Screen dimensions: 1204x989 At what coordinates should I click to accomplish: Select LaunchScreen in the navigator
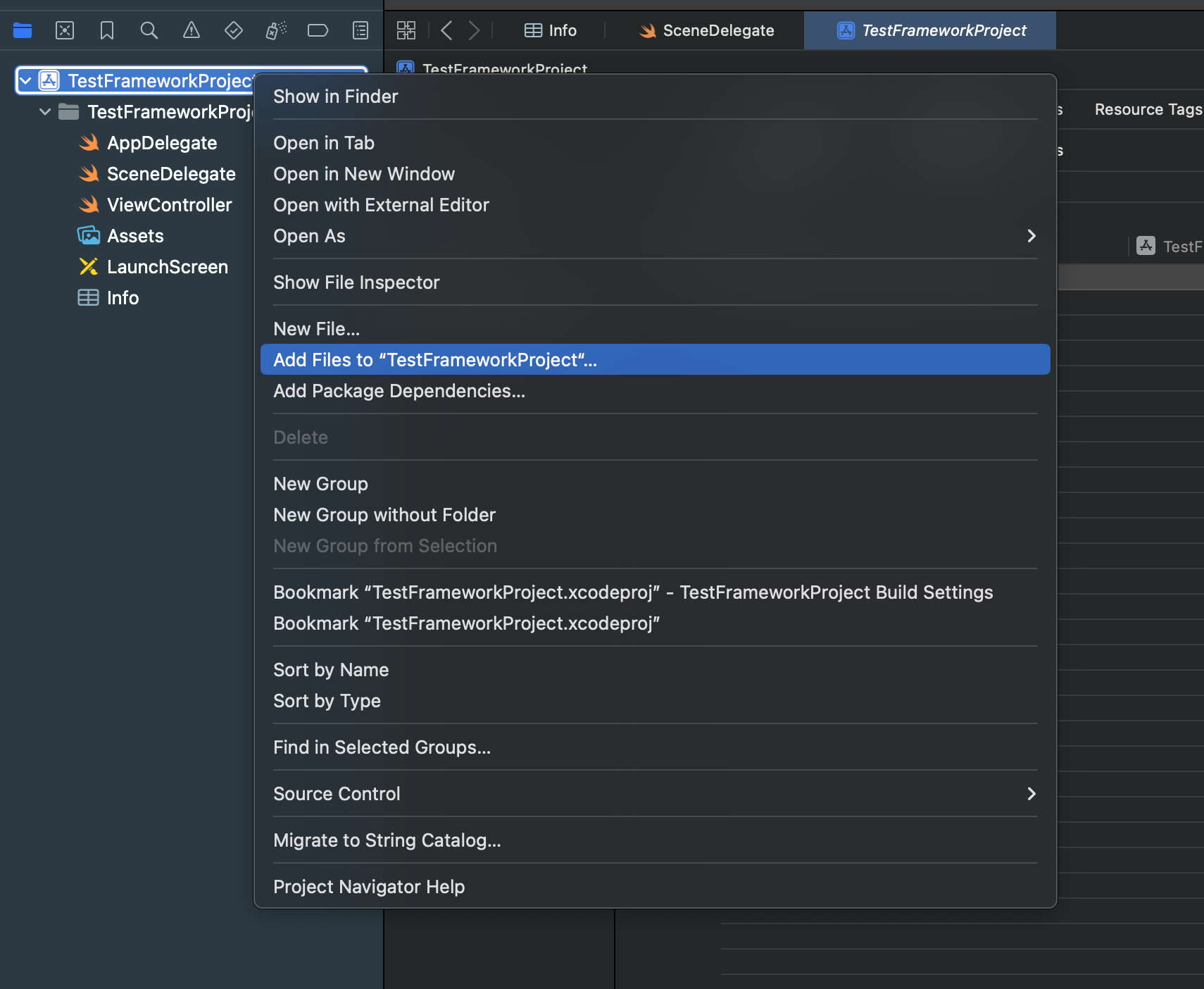168,267
